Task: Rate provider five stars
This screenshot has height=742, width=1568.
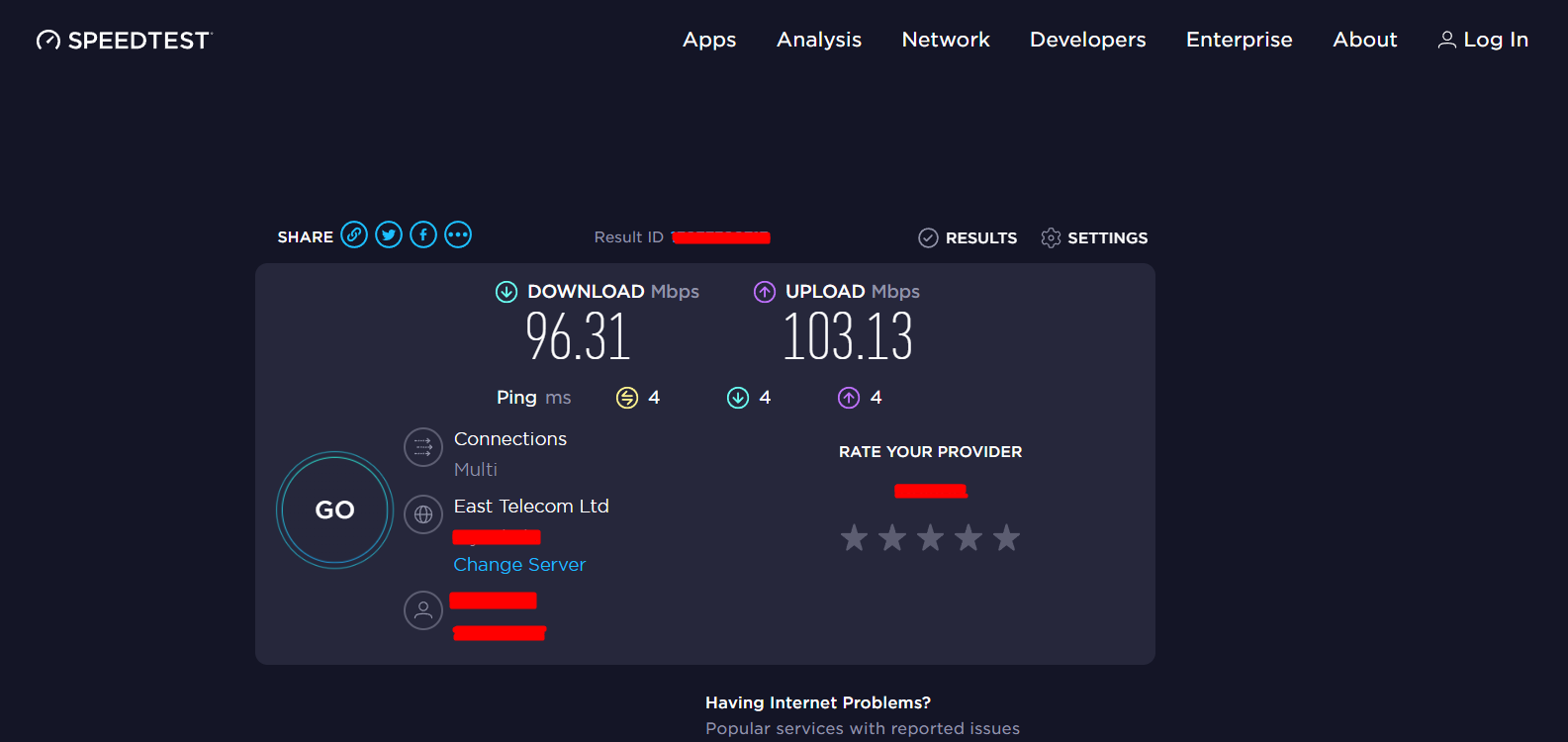Action: [x=1006, y=538]
